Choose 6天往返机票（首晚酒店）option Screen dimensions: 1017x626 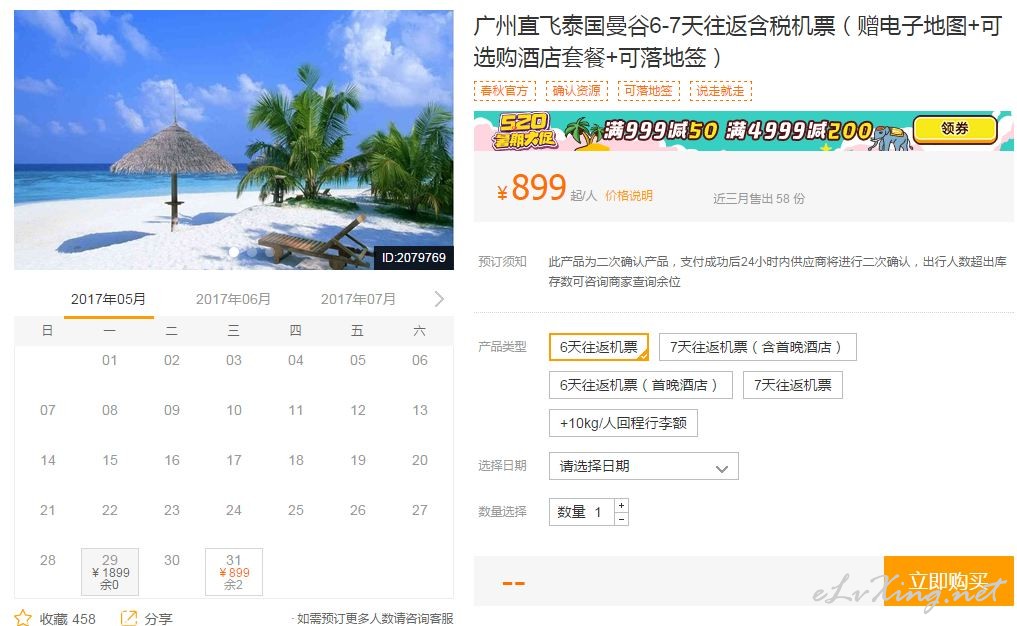[x=641, y=385]
